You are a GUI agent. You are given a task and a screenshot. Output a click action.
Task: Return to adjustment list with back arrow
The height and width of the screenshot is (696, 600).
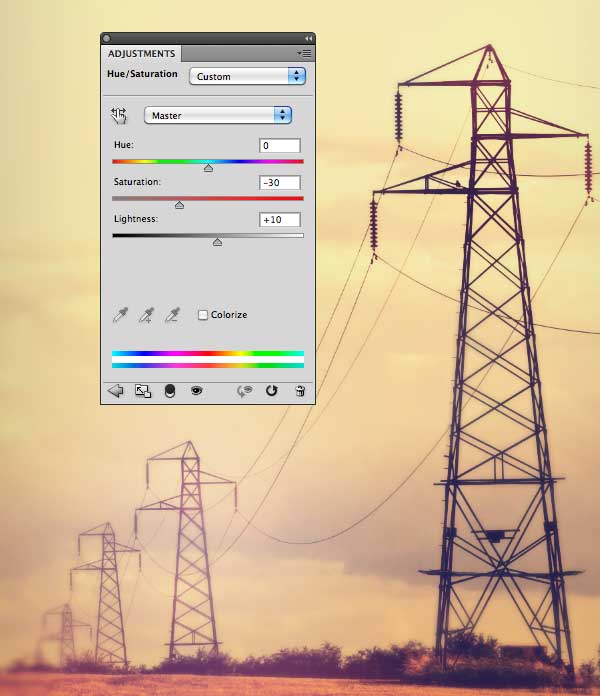[116, 391]
